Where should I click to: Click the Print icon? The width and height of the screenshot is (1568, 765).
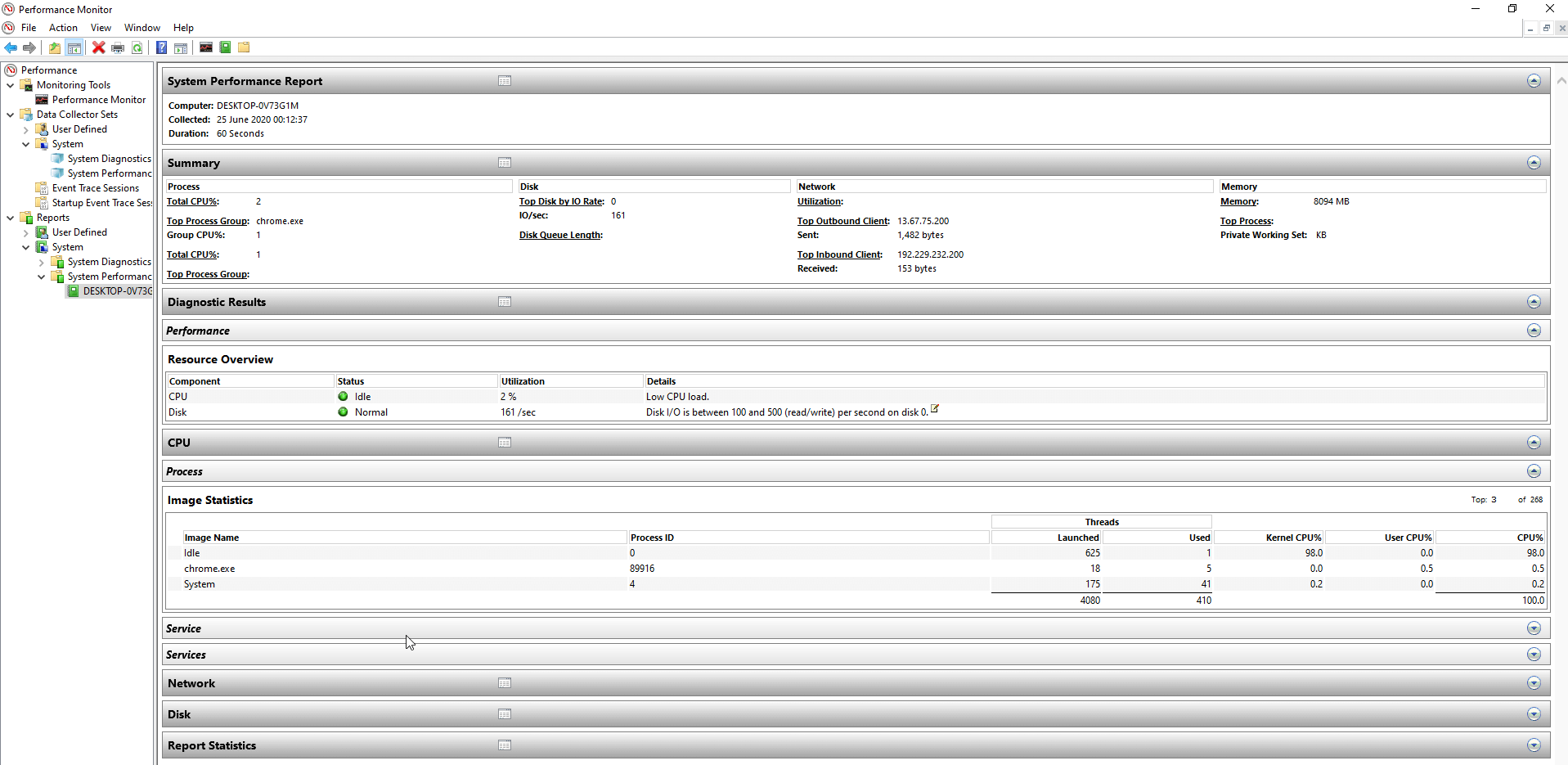click(x=118, y=47)
